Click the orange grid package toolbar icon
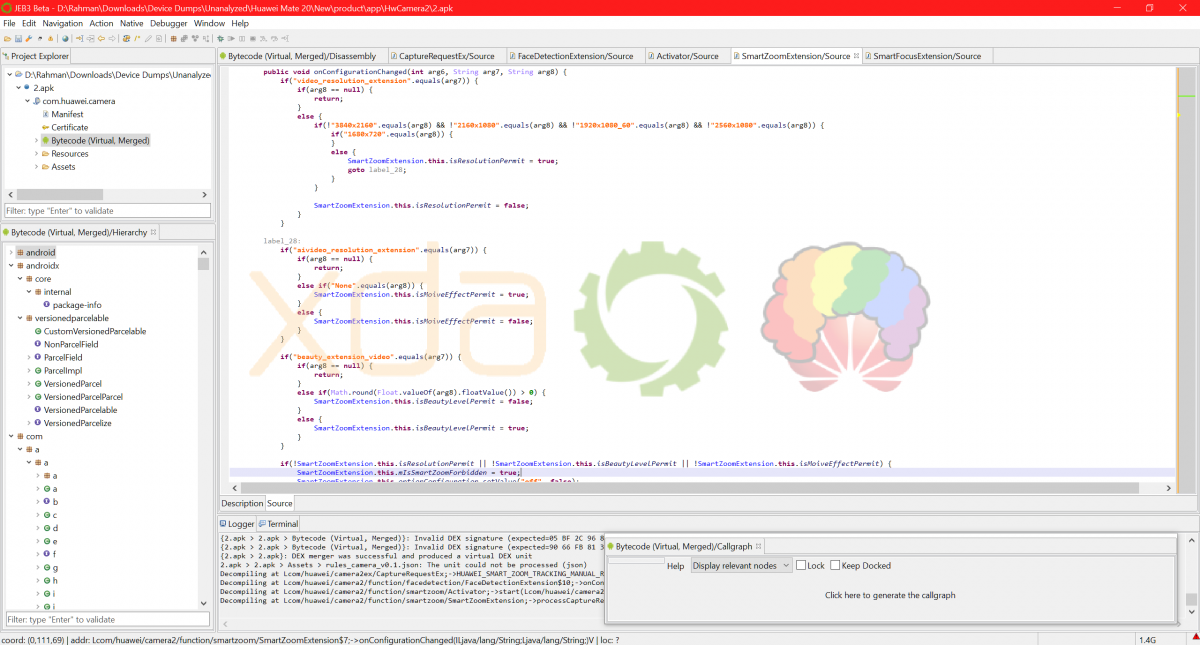 [173, 39]
